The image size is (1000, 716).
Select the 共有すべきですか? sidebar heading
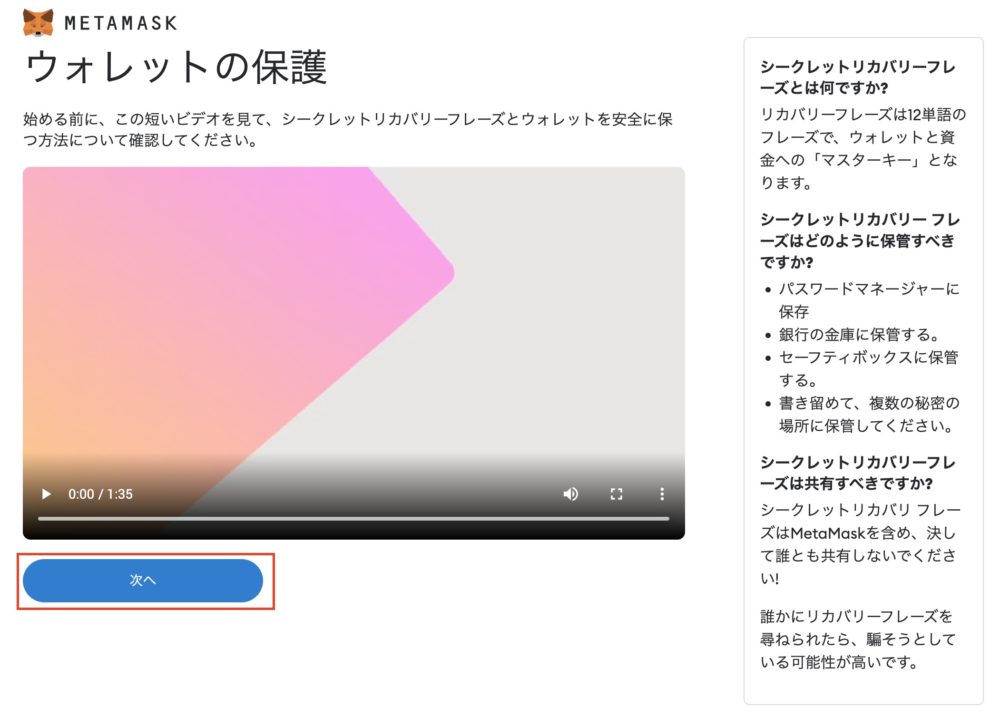click(x=857, y=472)
